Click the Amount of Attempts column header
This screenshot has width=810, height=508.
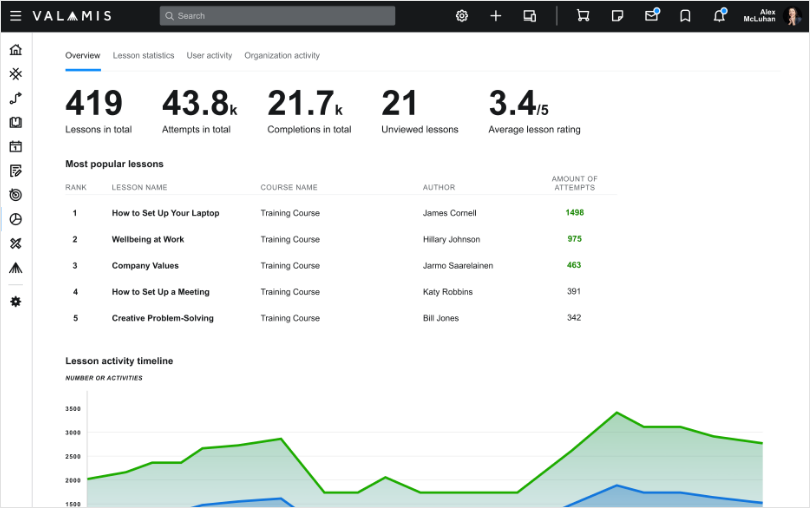pos(574,183)
